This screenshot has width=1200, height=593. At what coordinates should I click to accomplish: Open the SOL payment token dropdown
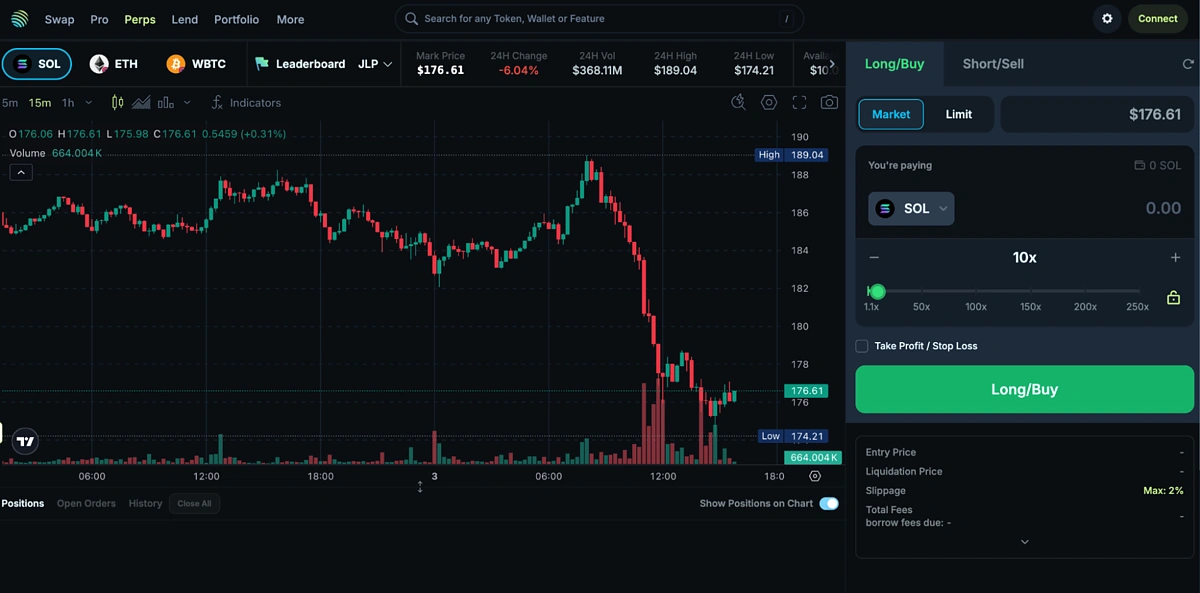(x=911, y=209)
